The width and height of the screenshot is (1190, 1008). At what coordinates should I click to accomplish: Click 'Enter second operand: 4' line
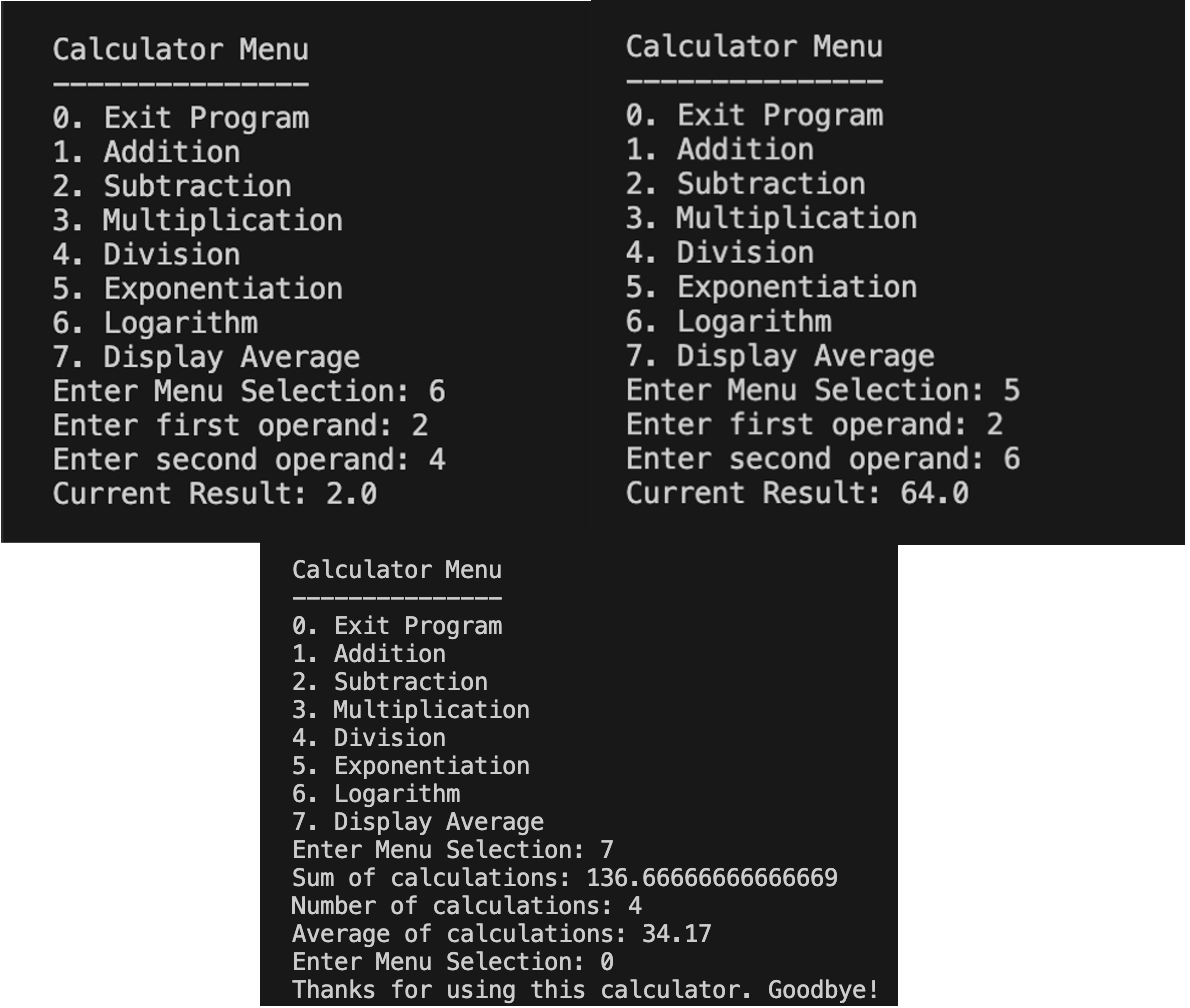point(249,460)
